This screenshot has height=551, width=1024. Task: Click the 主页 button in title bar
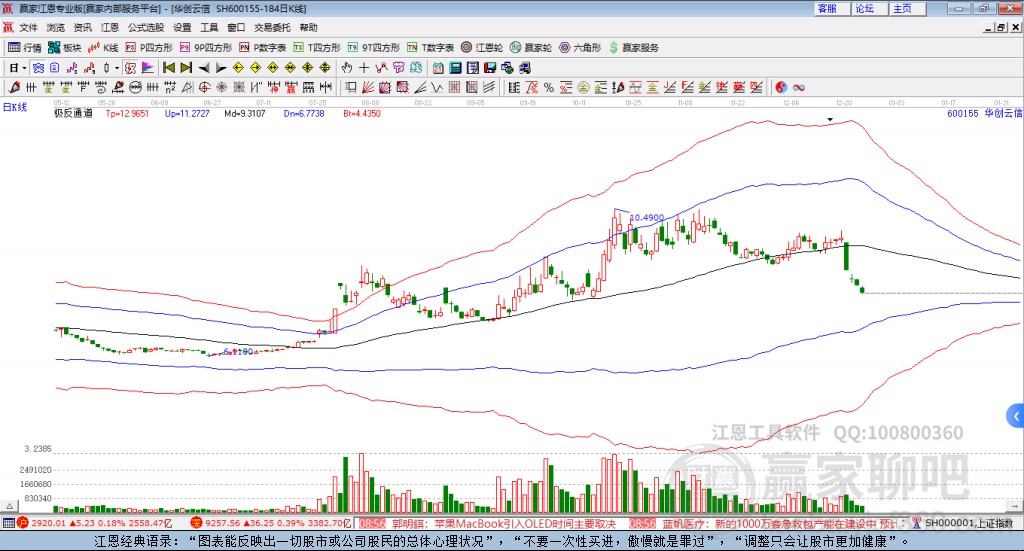click(908, 8)
